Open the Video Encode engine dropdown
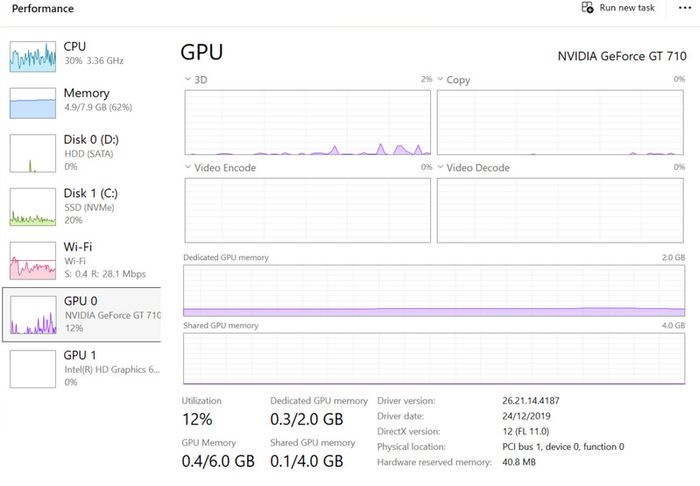The image size is (700, 486). tap(188, 167)
